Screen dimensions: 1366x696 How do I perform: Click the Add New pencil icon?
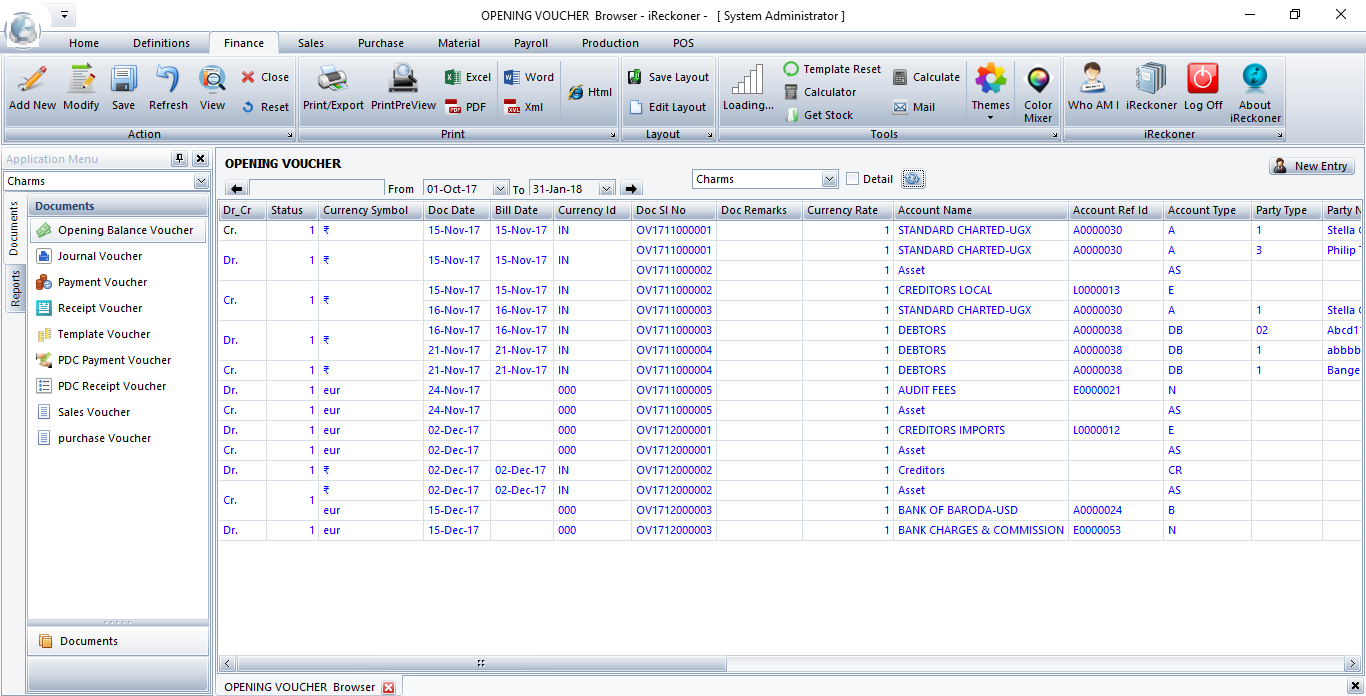point(32,80)
